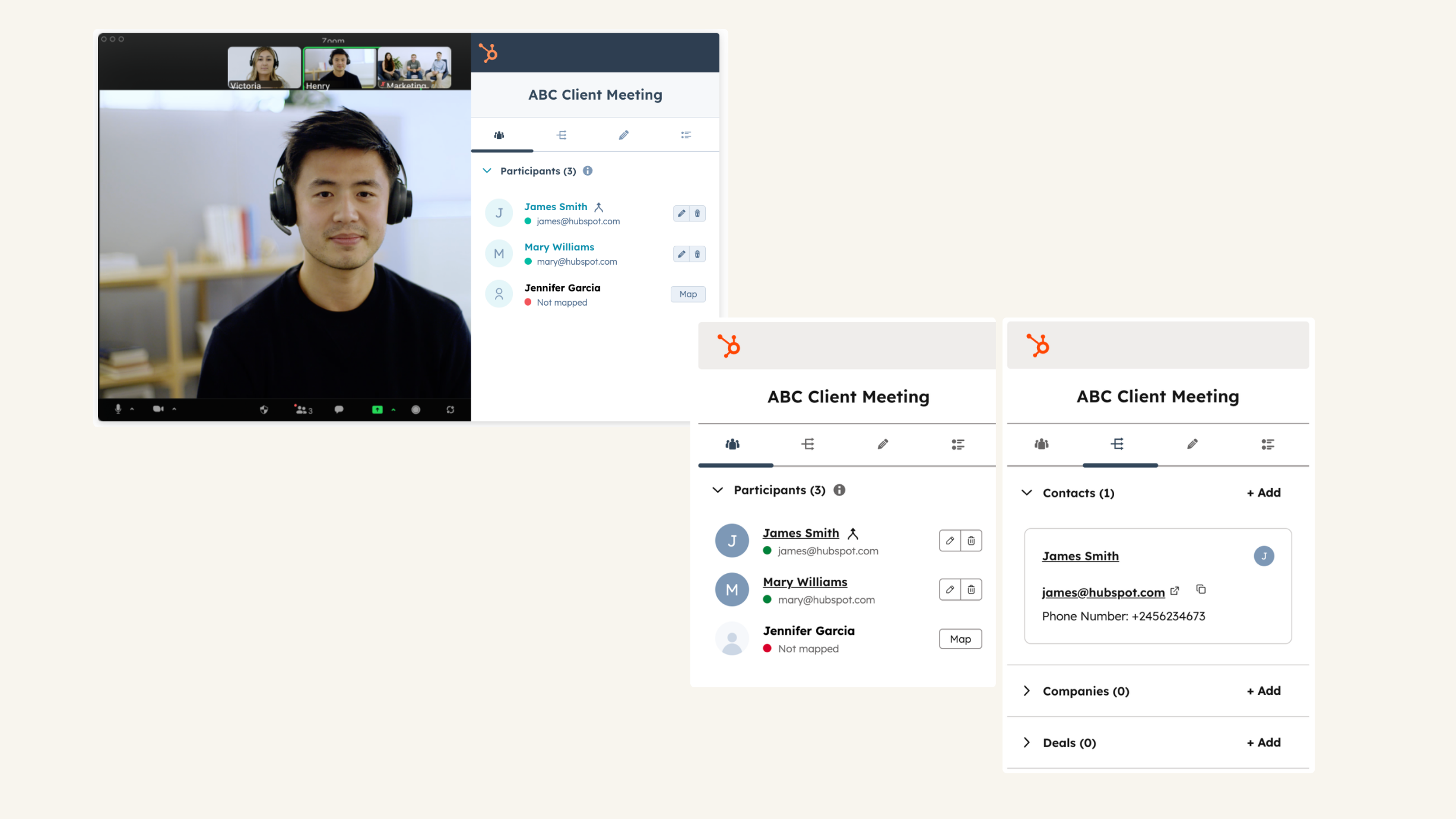Mute the microphone in Zoom
Viewport: 1456px width, 819px height.
point(118,409)
